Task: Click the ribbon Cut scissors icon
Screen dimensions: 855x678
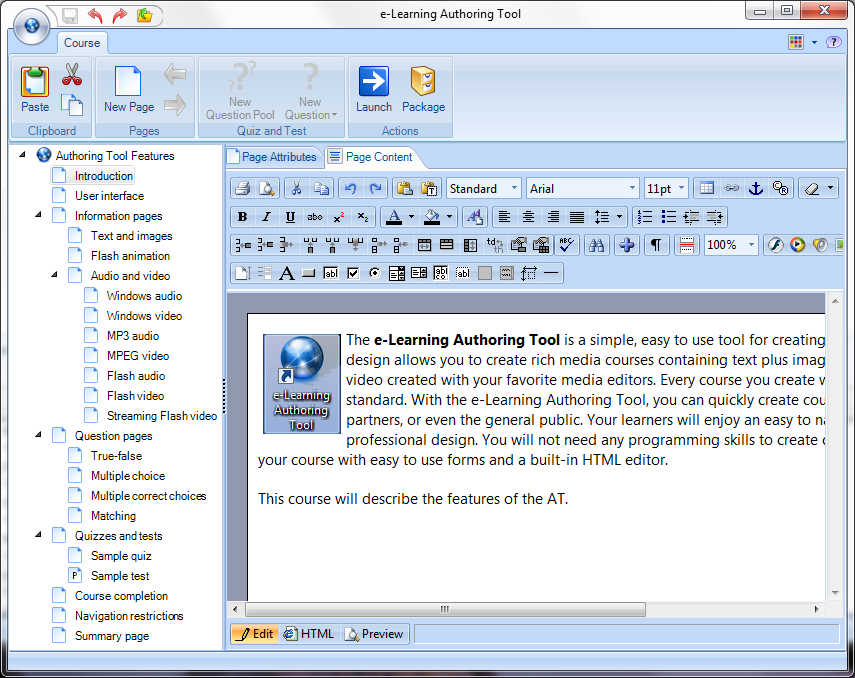Action: 71,74
